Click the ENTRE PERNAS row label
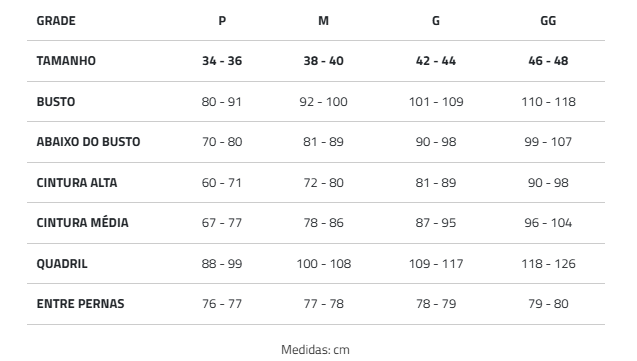Screen dimensions: 637x361 click(x=80, y=304)
